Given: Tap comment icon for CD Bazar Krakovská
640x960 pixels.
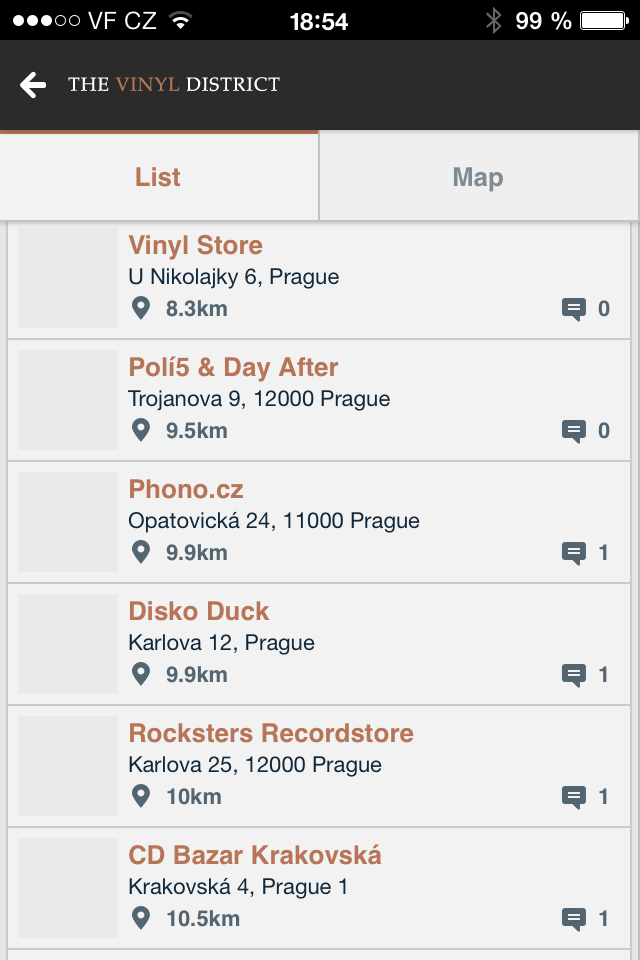Looking at the screenshot, I should point(573,919).
